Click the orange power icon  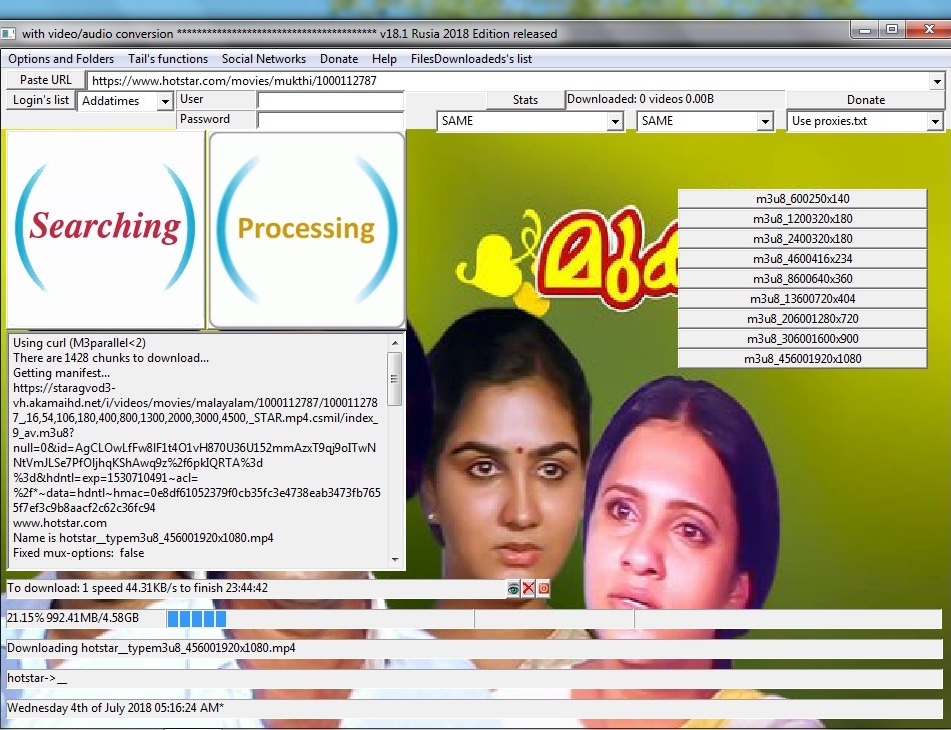pyautogui.click(x=543, y=588)
